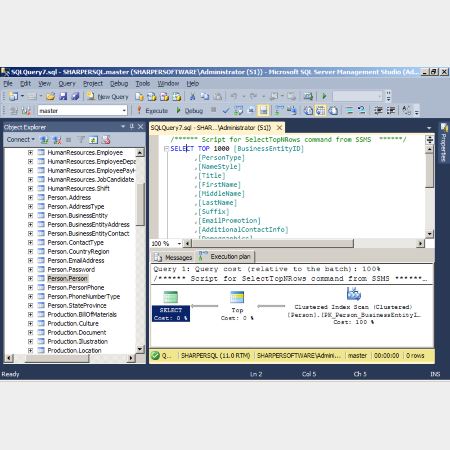Image resolution: width=450 pixels, height=450 pixels.
Task: Click the Refresh icon in the Object Explorer toolbar
Action: (93, 140)
